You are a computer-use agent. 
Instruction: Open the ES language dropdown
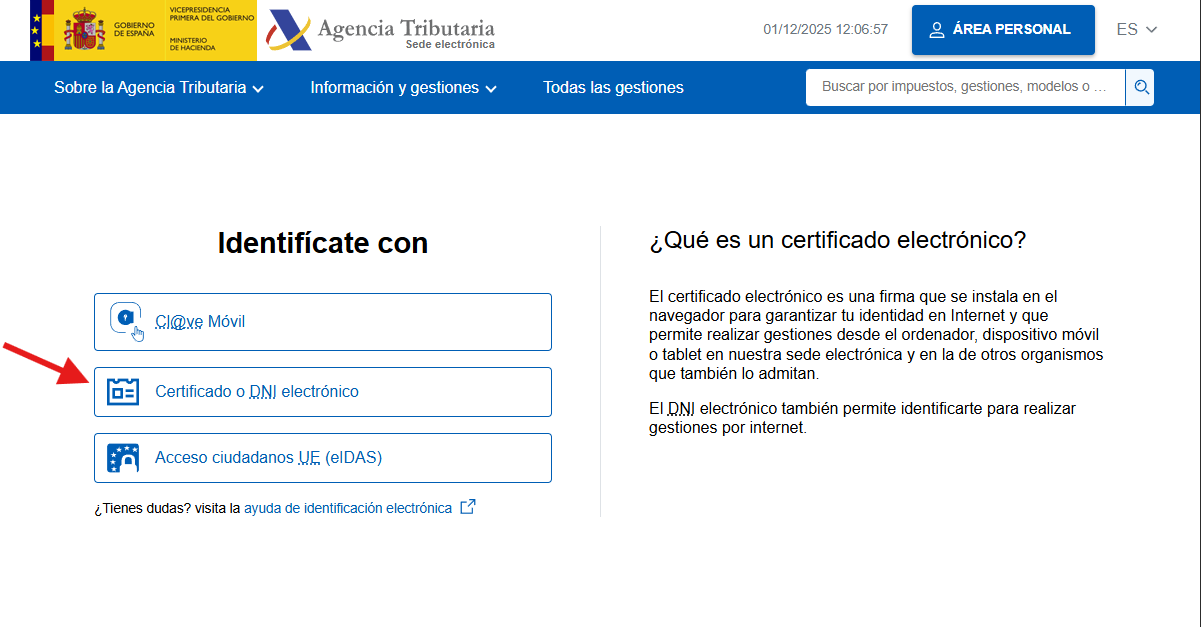pyautogui.click(x=1135, y=30)
